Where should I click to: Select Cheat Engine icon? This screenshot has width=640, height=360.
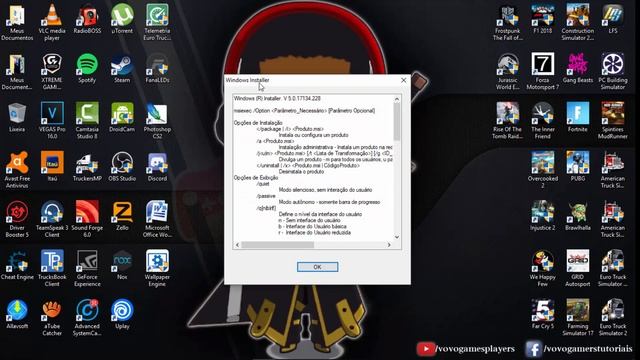17,265
